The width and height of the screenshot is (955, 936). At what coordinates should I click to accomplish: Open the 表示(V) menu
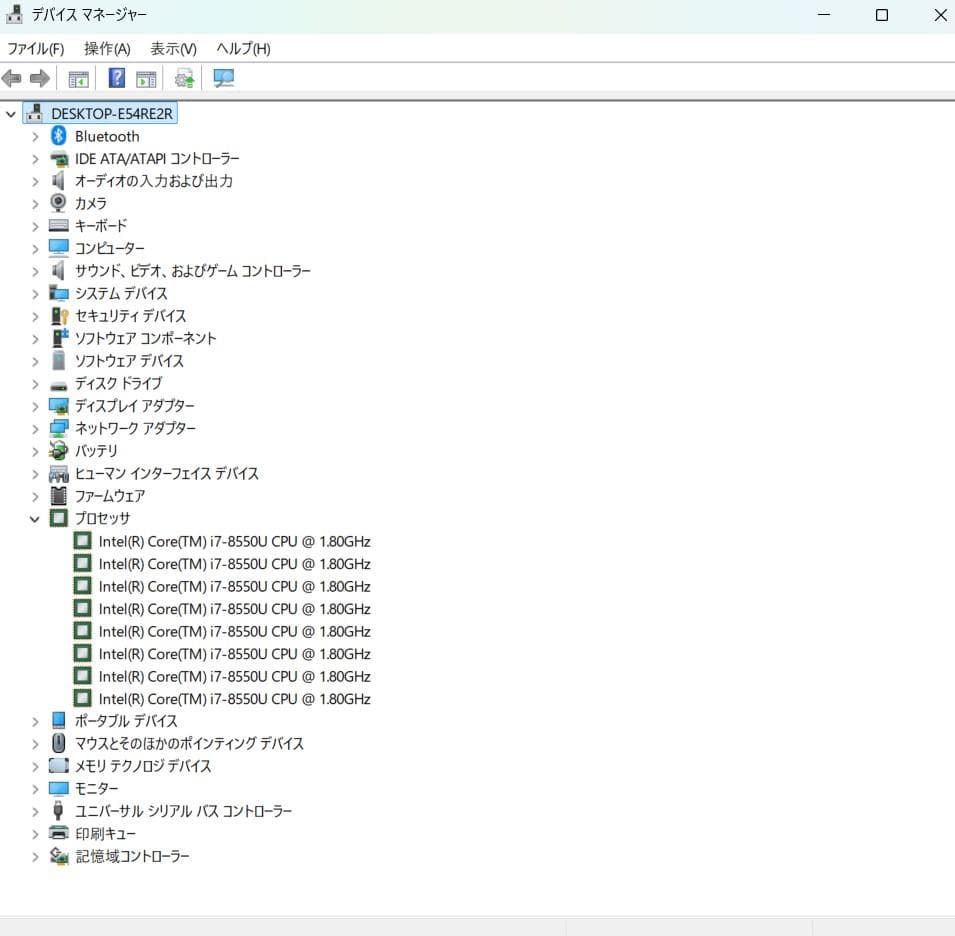[x=170, y=48]
